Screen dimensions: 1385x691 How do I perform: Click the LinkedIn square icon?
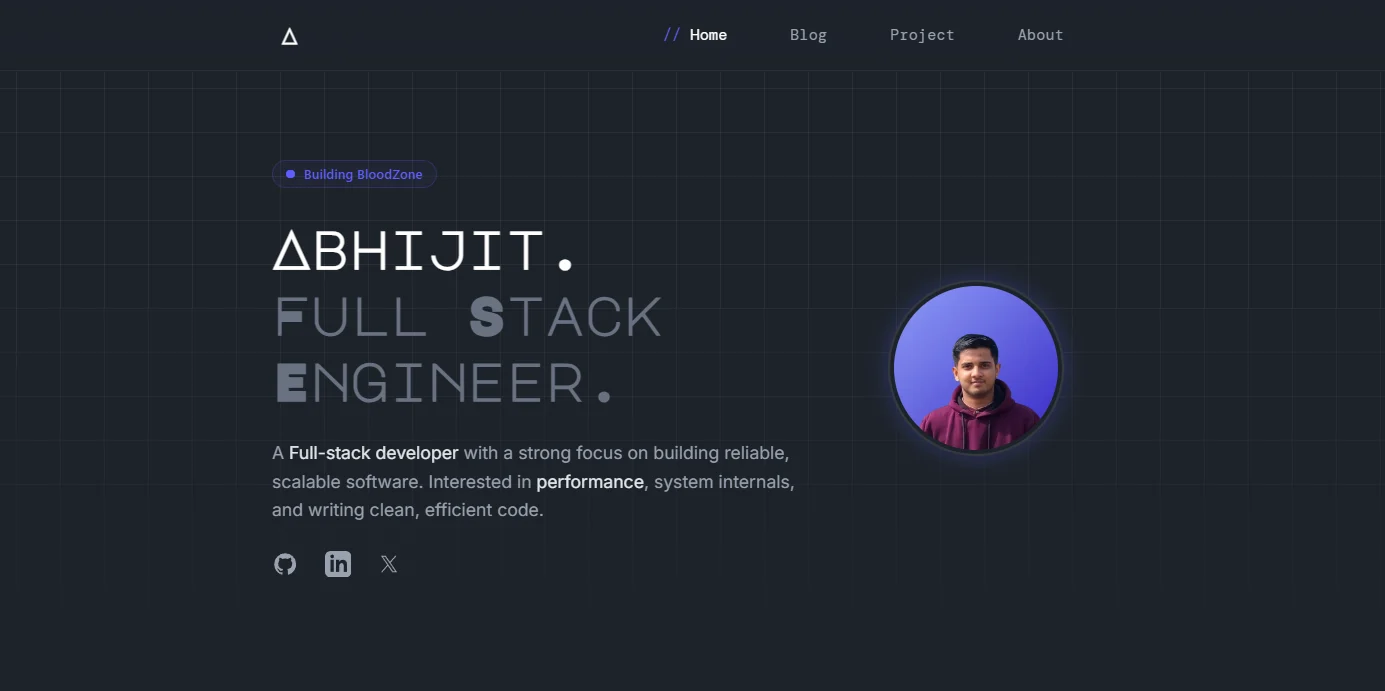pos(337,564)
